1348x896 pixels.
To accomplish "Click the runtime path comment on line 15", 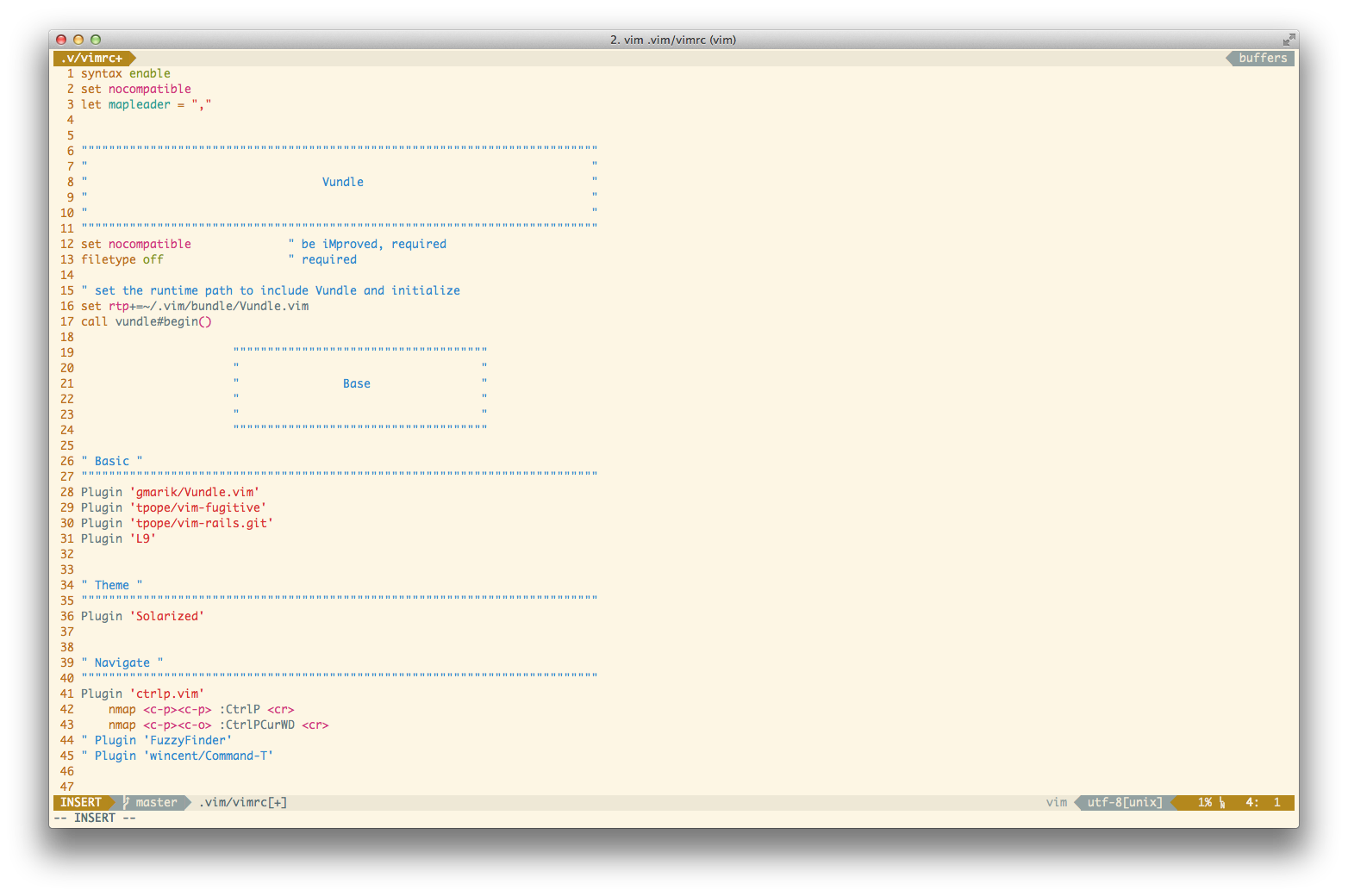I will click(271, 290).
